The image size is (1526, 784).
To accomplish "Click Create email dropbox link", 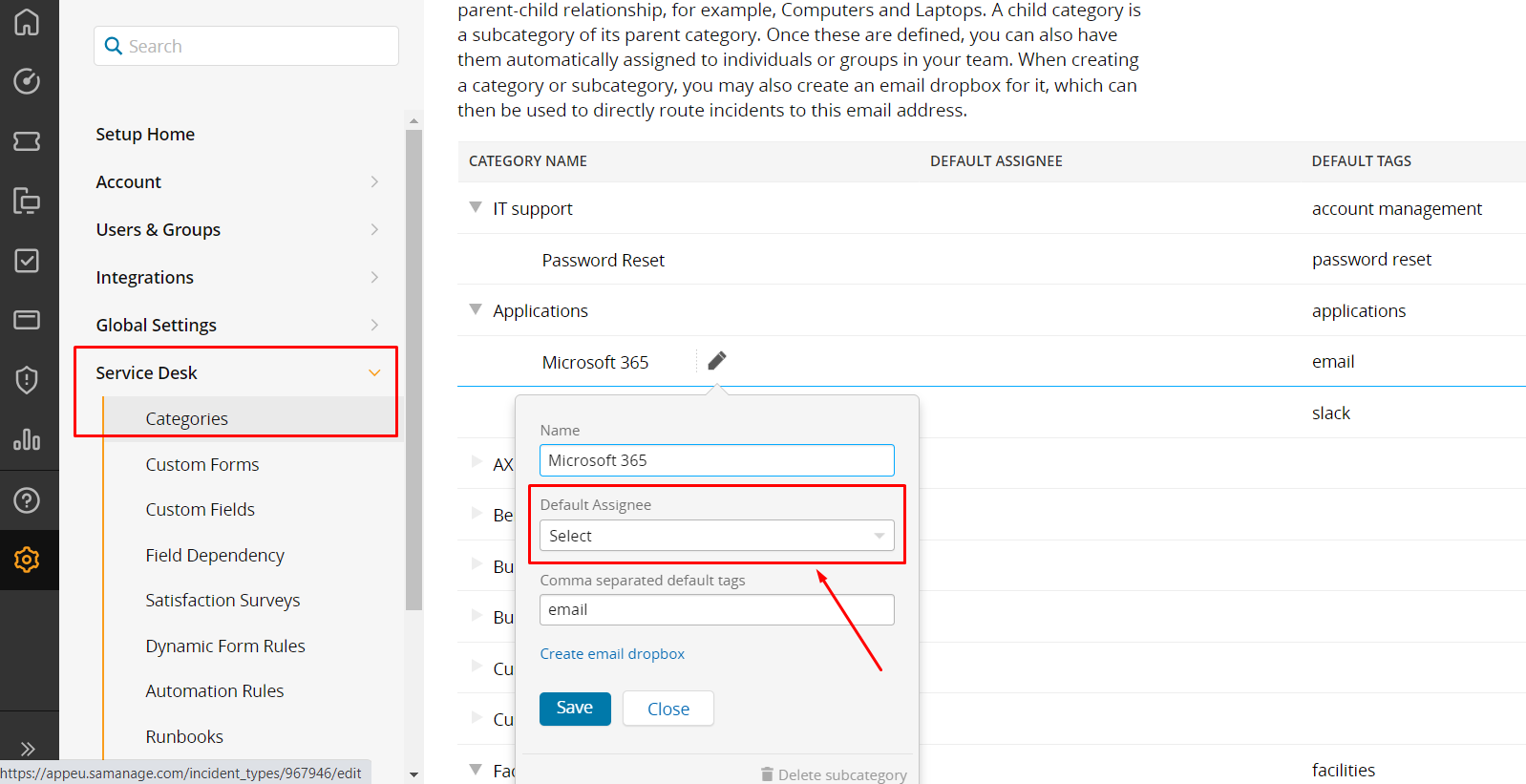I will tap(612, 653).
